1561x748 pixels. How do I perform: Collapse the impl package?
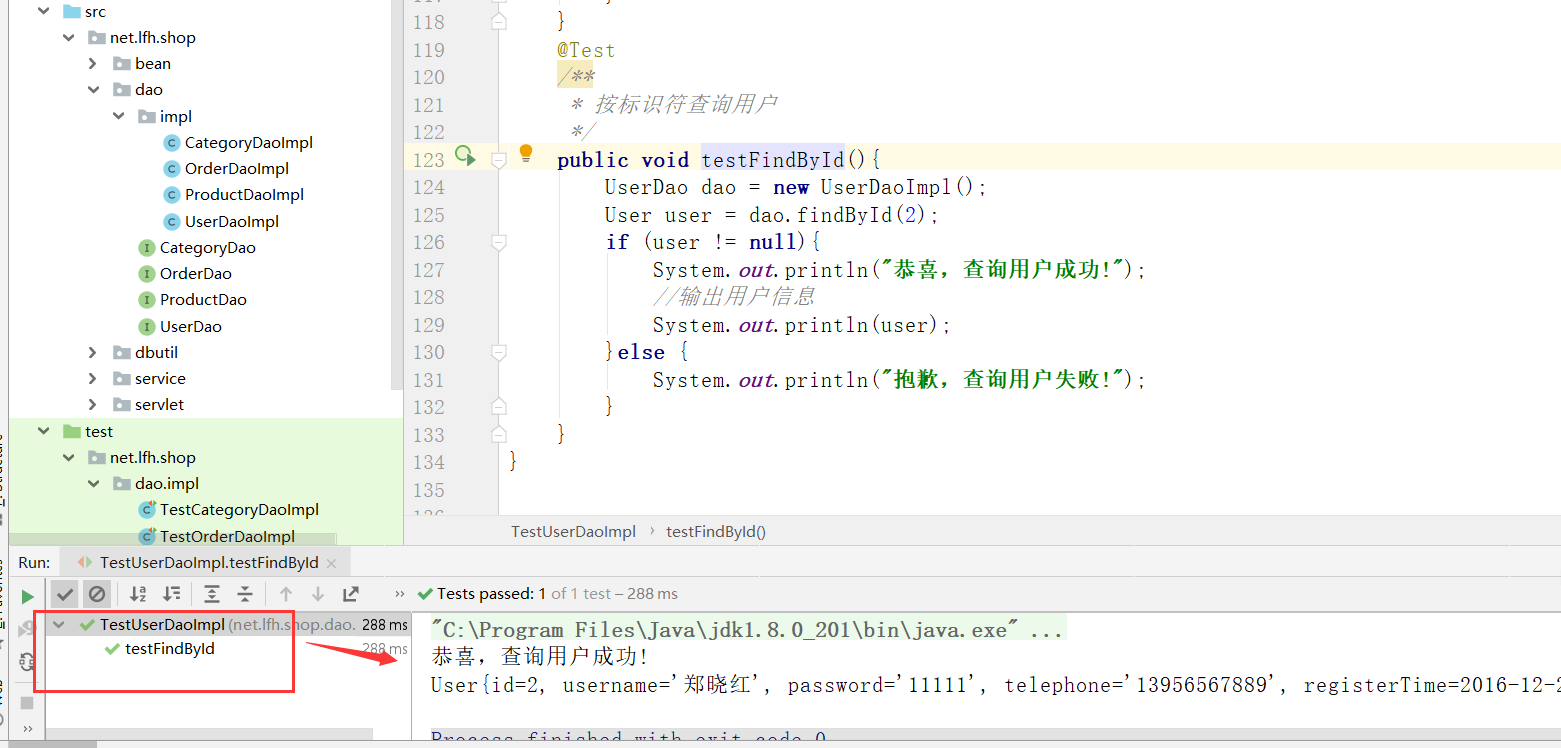click(118, 116)
